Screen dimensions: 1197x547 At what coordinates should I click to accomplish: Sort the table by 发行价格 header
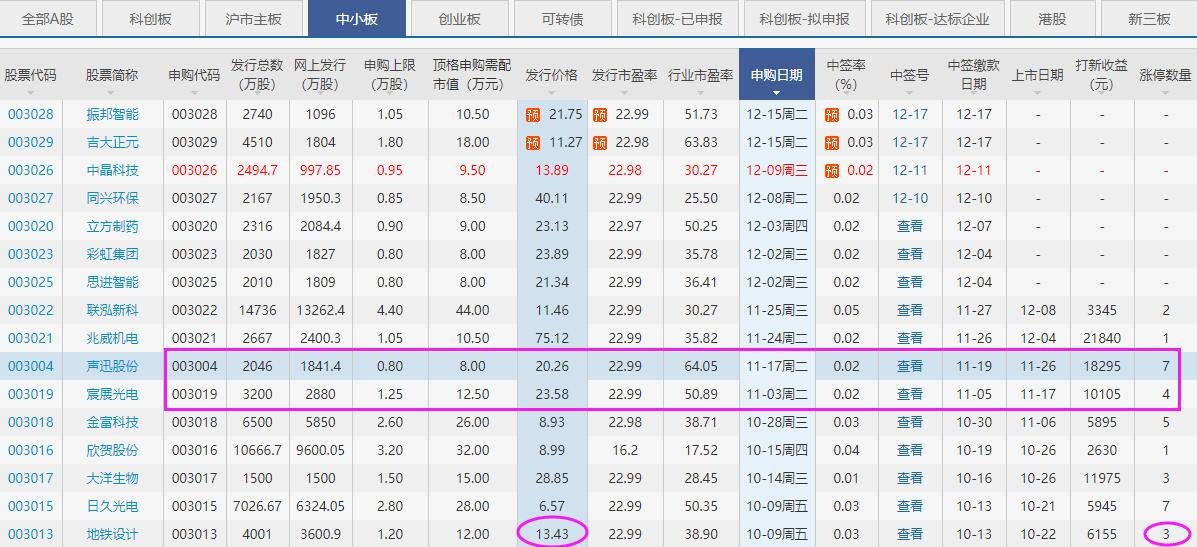click(552, 75)
